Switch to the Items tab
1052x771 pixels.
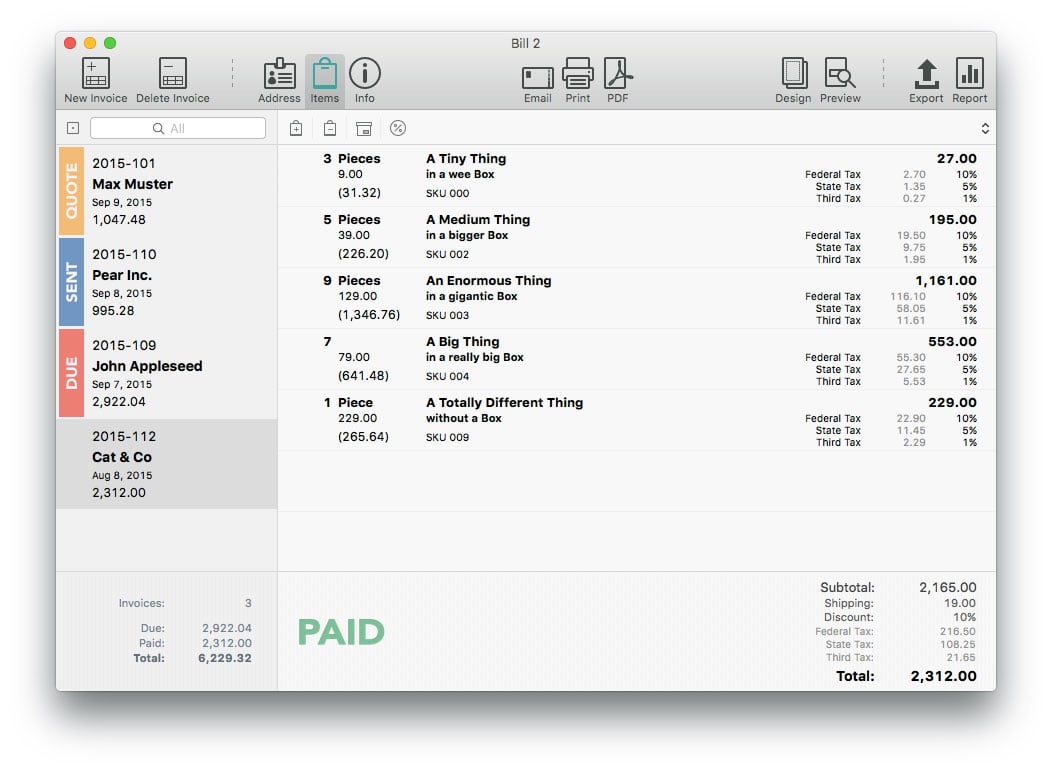[324, 75]
